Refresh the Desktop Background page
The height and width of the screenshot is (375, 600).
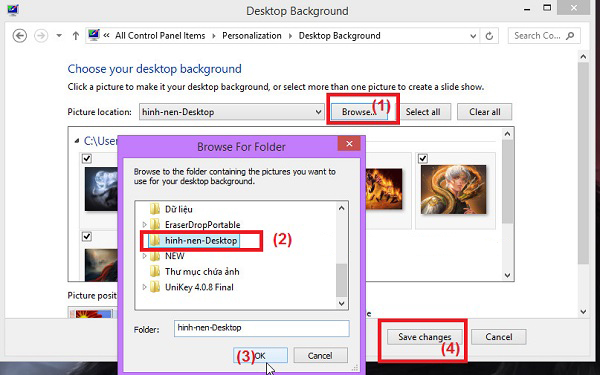click(x=489, y=36)
